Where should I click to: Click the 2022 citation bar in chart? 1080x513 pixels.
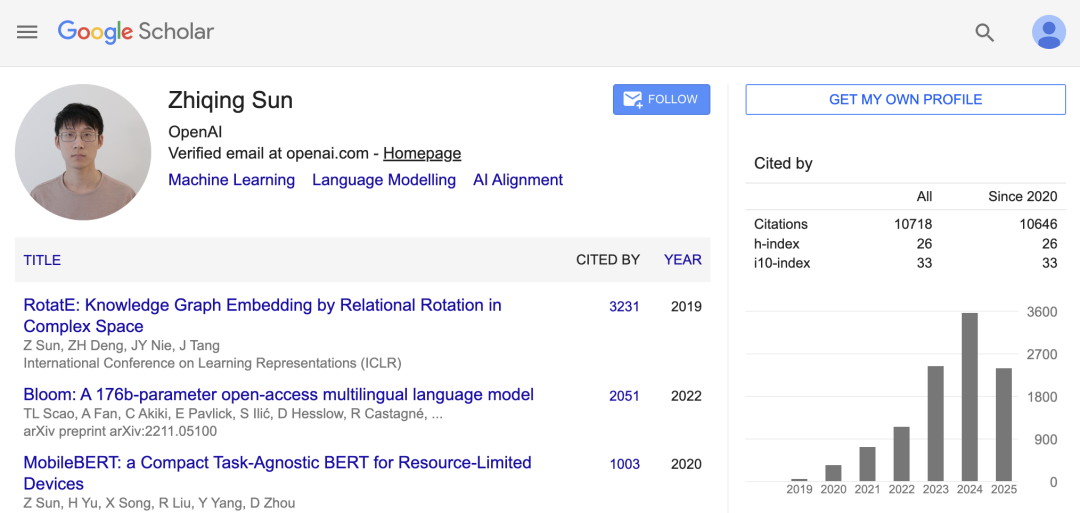pos(902,454)
